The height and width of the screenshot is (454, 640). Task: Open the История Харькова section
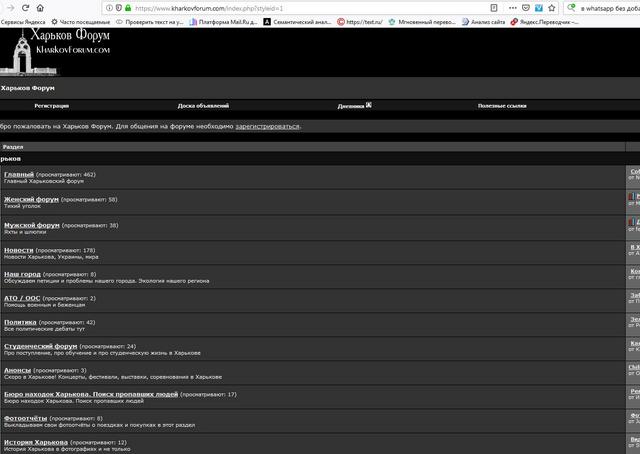36,442
